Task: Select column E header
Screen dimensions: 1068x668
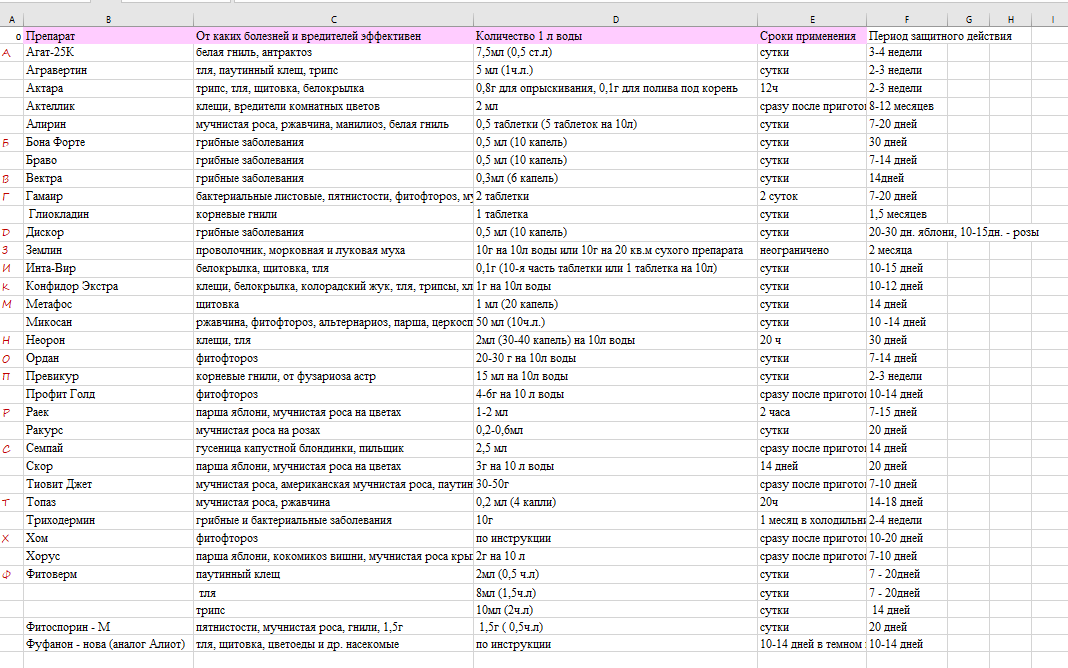Action: point(812,20)
